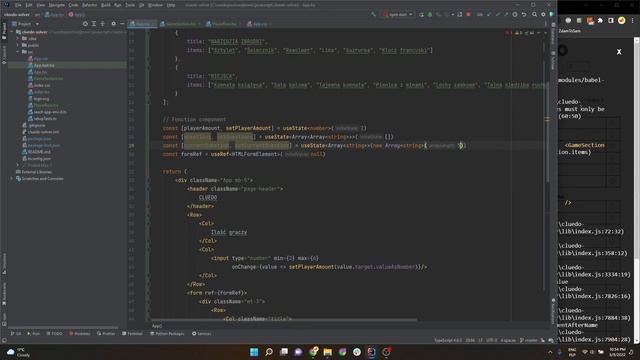Open the Navigate menu
The width and height of the screenshot is (640, 360).
[x=57, y=5]
